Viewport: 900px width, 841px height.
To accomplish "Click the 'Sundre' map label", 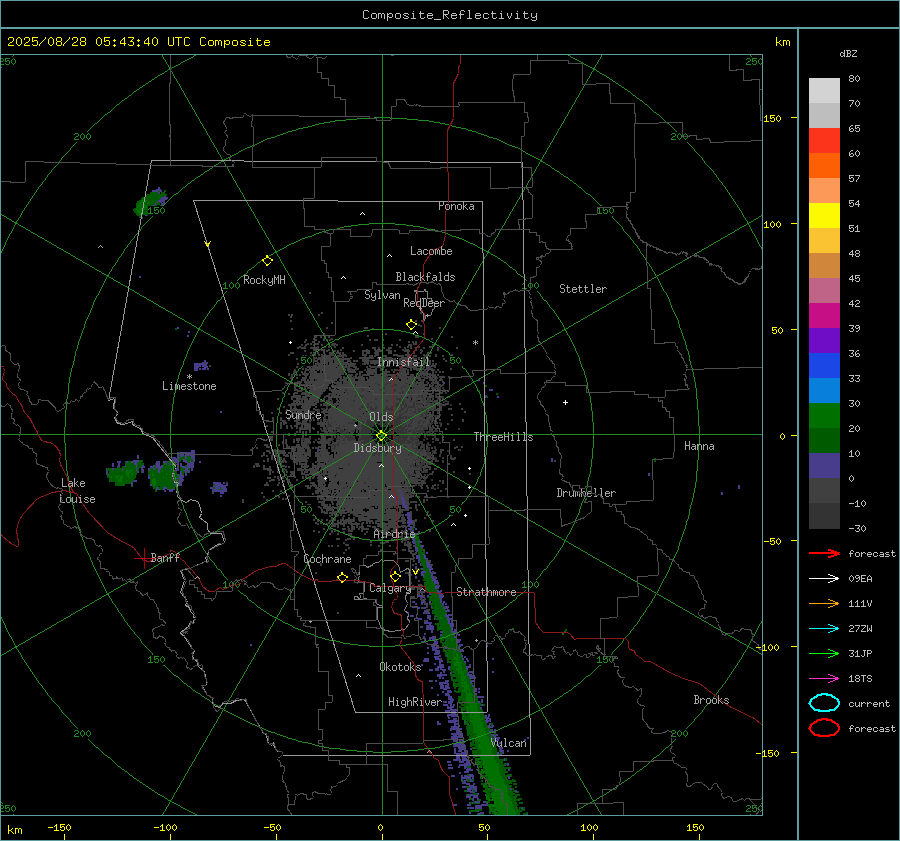I will [303, 414].
